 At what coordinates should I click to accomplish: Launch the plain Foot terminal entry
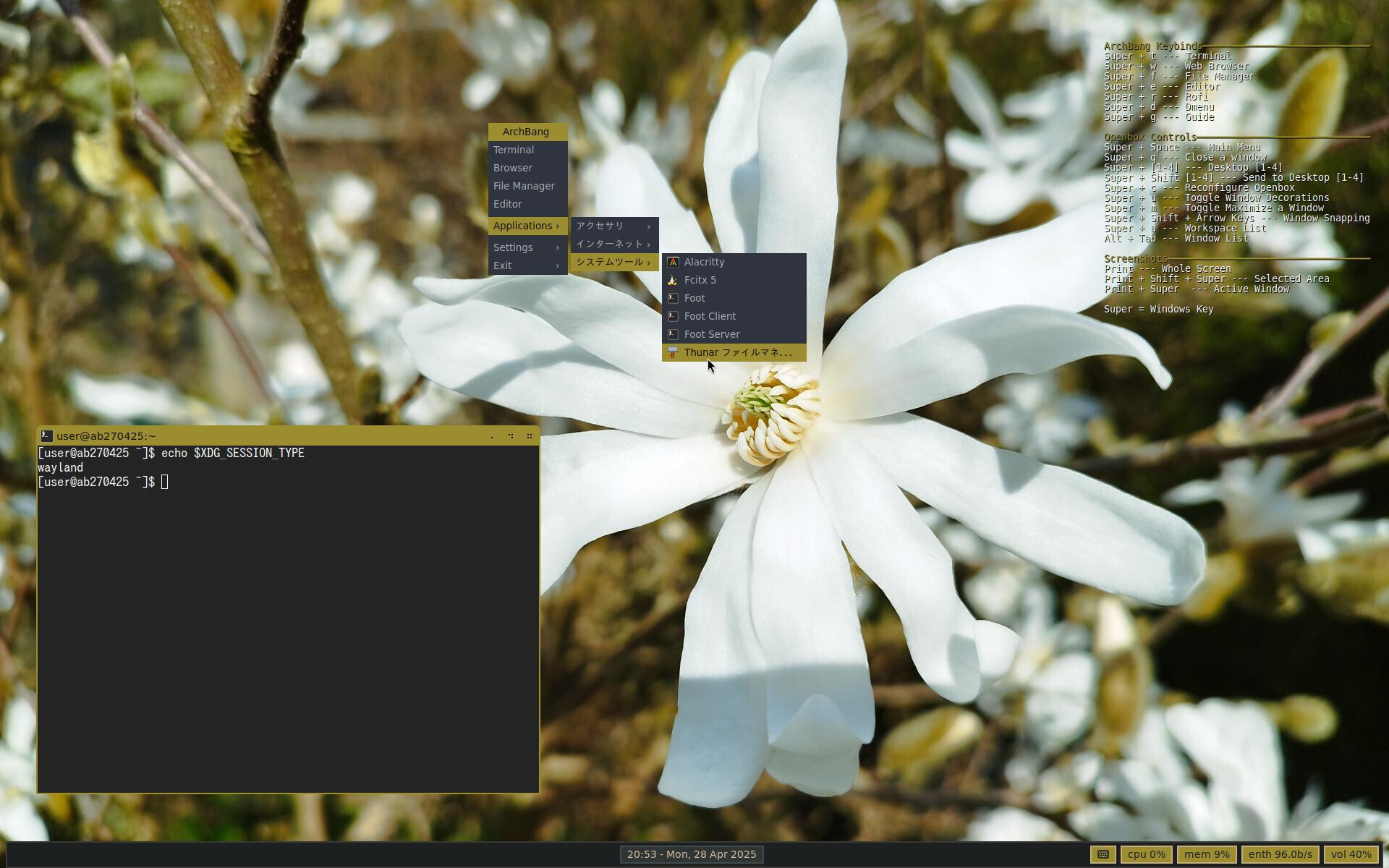point(734,298)
